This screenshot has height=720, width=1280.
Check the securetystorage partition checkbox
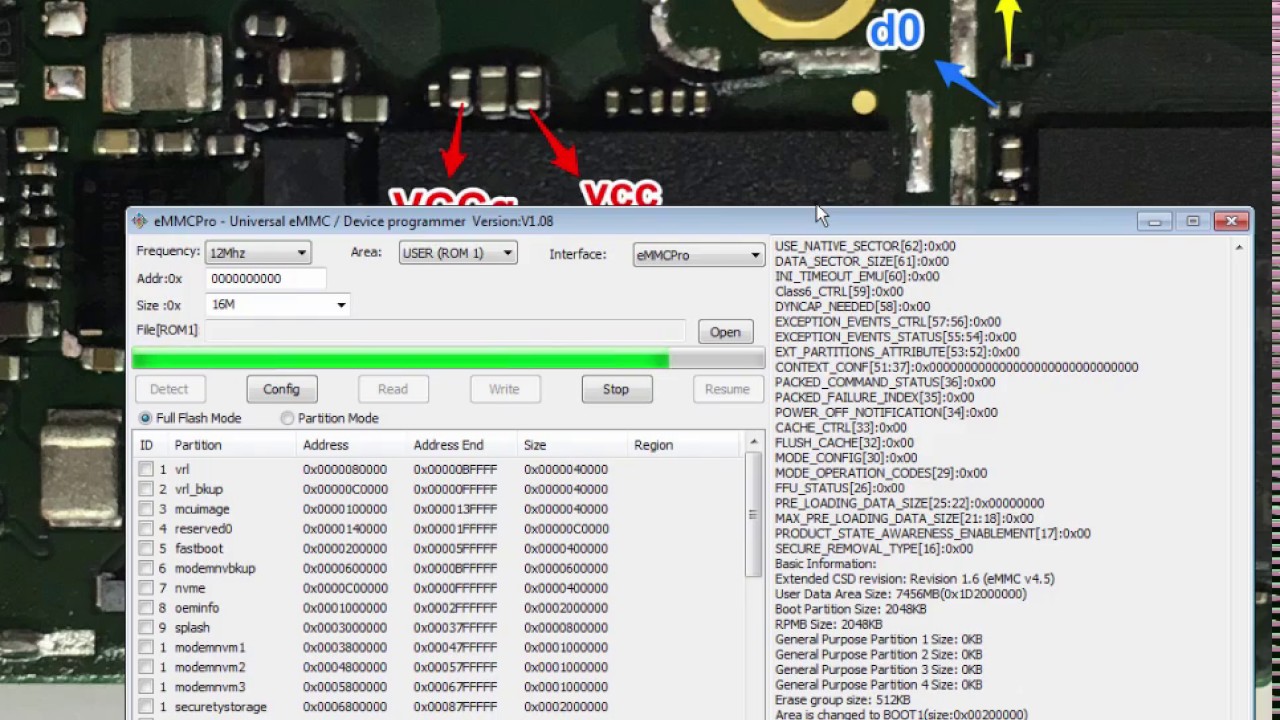point(146,707)
